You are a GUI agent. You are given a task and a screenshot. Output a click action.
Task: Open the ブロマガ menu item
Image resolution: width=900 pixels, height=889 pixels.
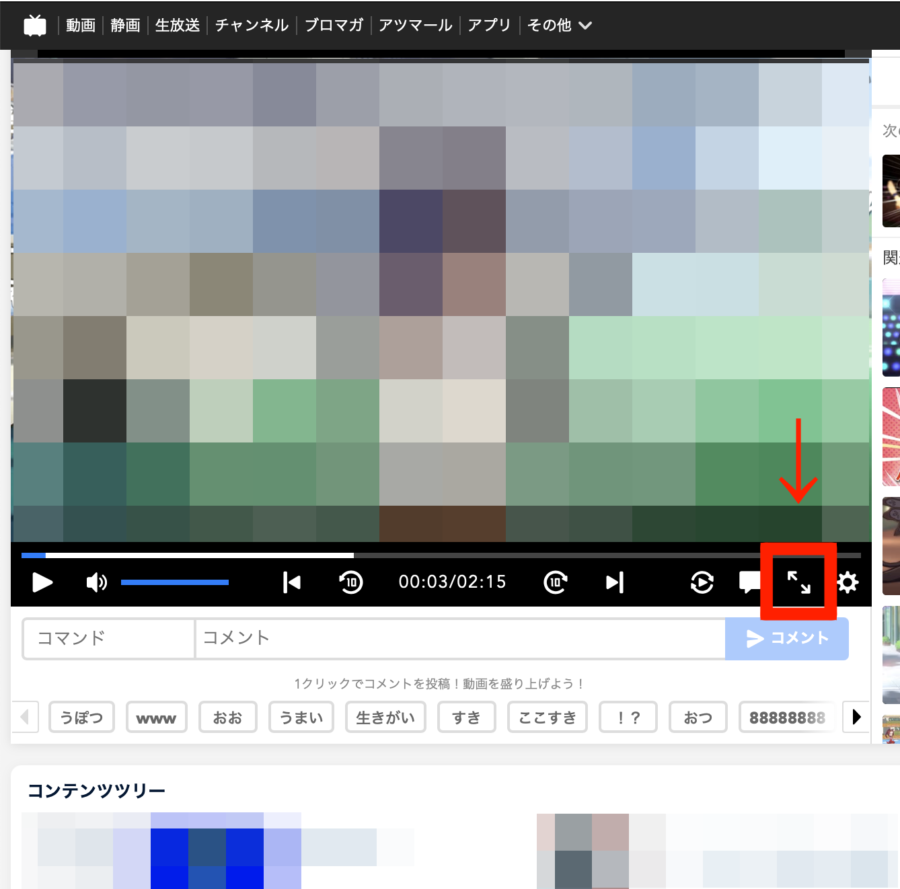[x=333, y=25]
